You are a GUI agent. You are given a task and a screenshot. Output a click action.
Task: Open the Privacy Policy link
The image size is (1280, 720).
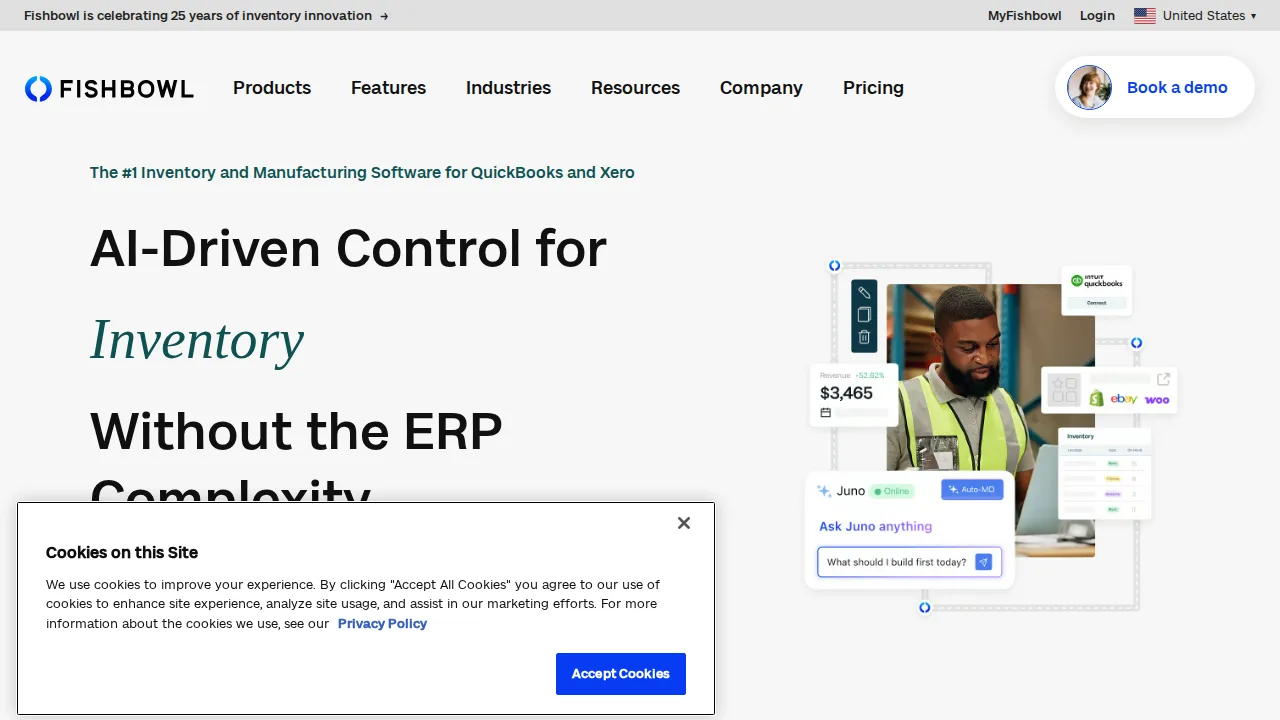point(382,623)
